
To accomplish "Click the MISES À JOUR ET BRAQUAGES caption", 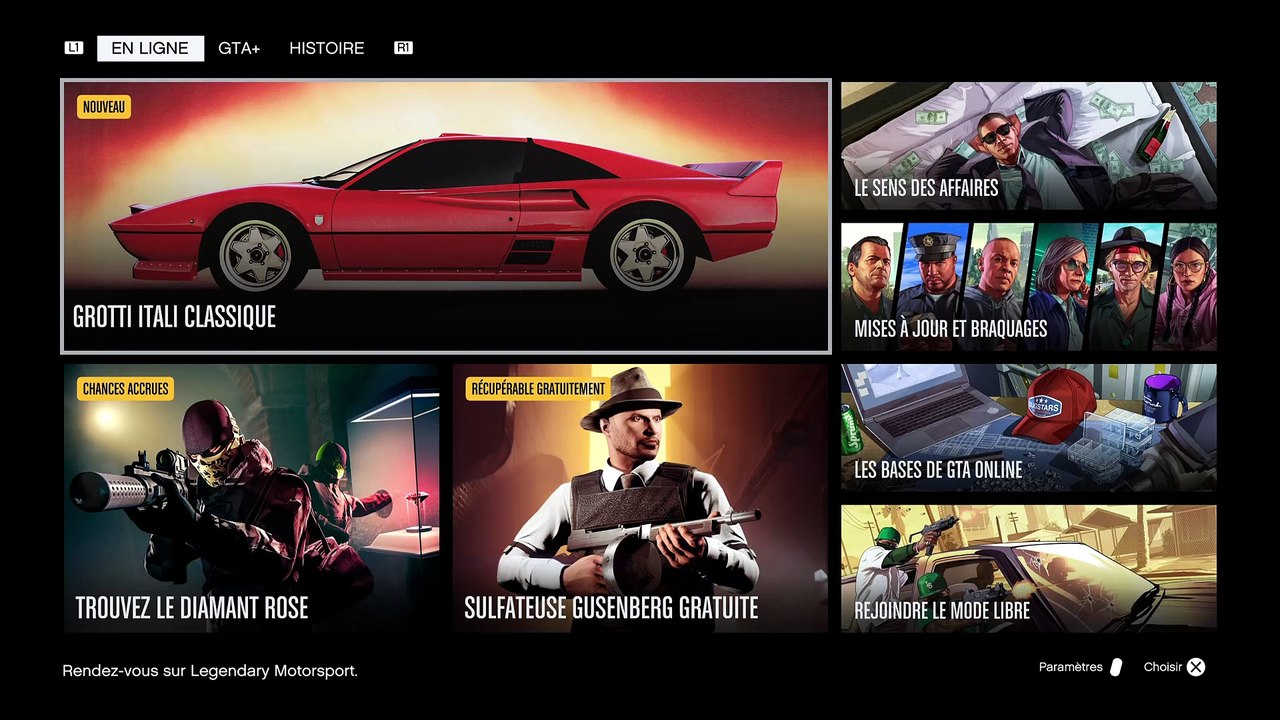I will (x=951, y=329).
